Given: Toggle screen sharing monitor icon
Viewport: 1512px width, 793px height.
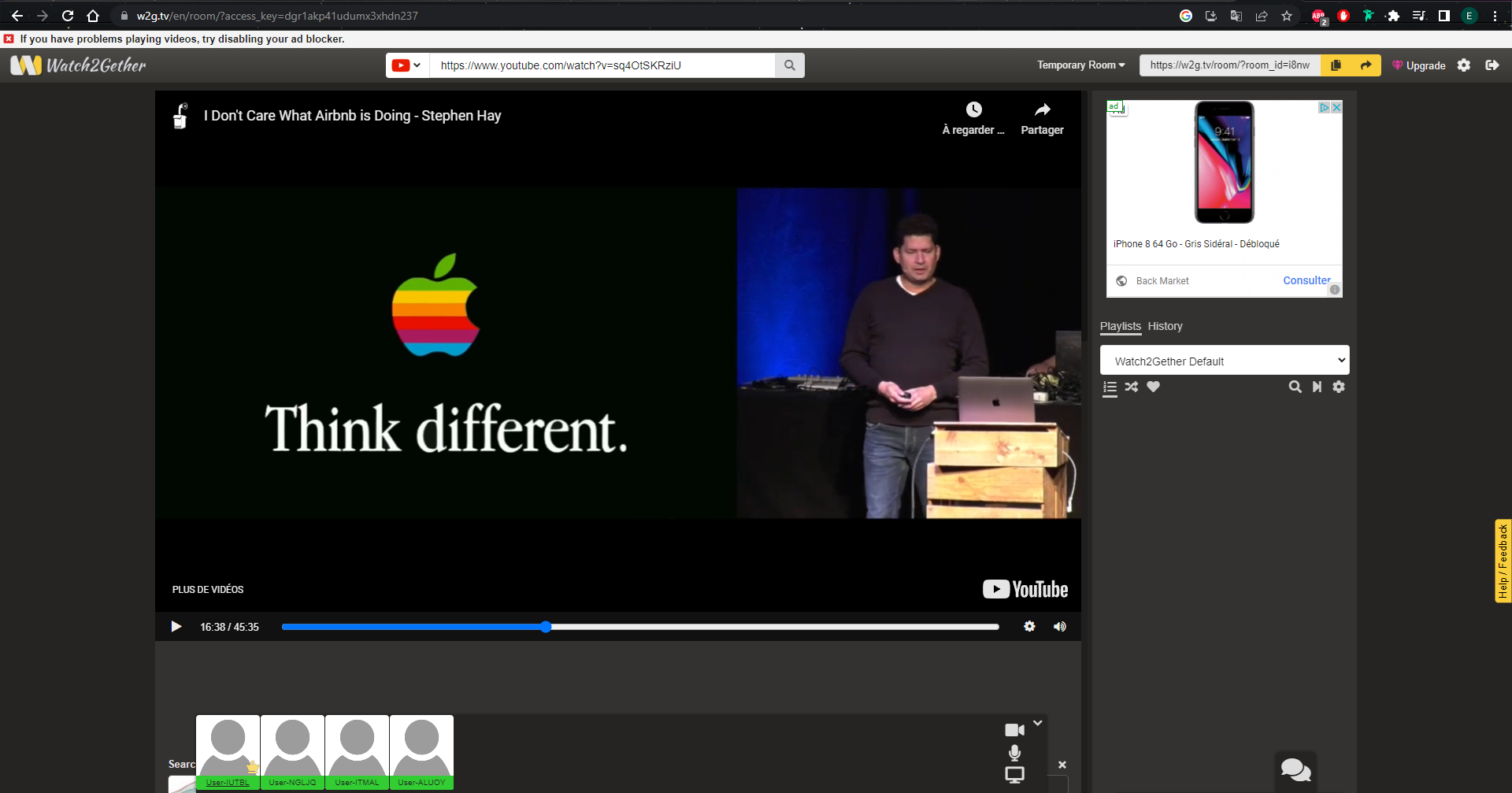Looking at the screenshot, I should coord(1014,775).
